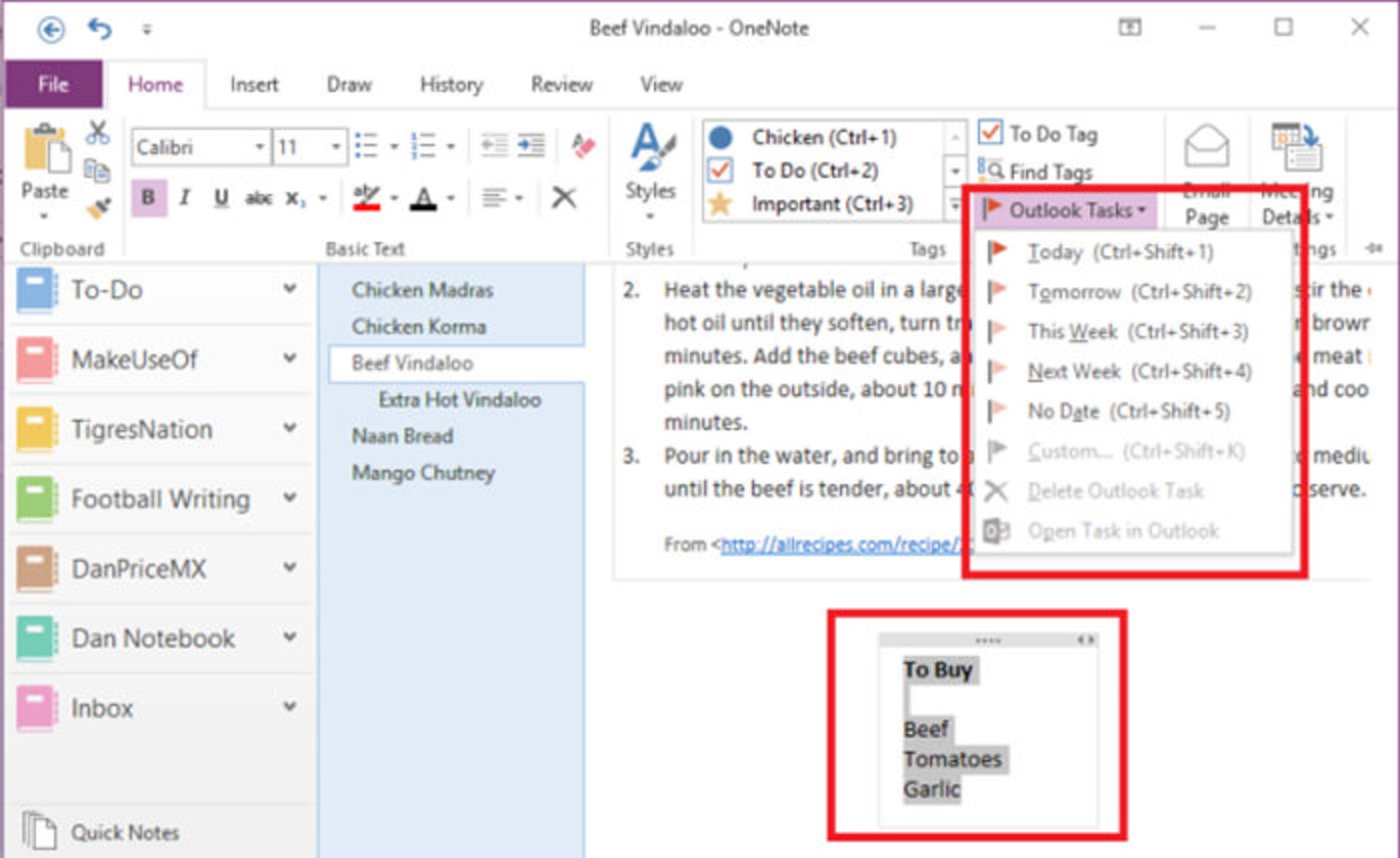1400x858 pixels.
Task: Click the Underline button
Action: click(221, 198)
